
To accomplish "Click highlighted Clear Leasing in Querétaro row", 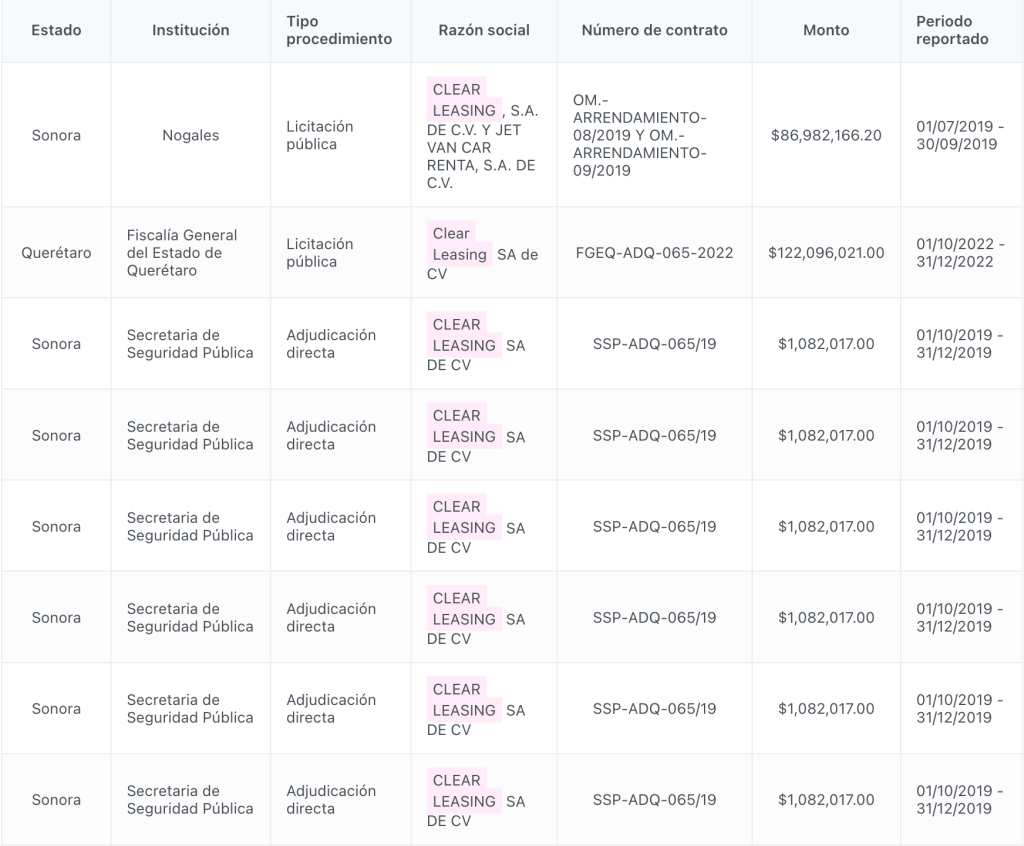I will 460,244.
